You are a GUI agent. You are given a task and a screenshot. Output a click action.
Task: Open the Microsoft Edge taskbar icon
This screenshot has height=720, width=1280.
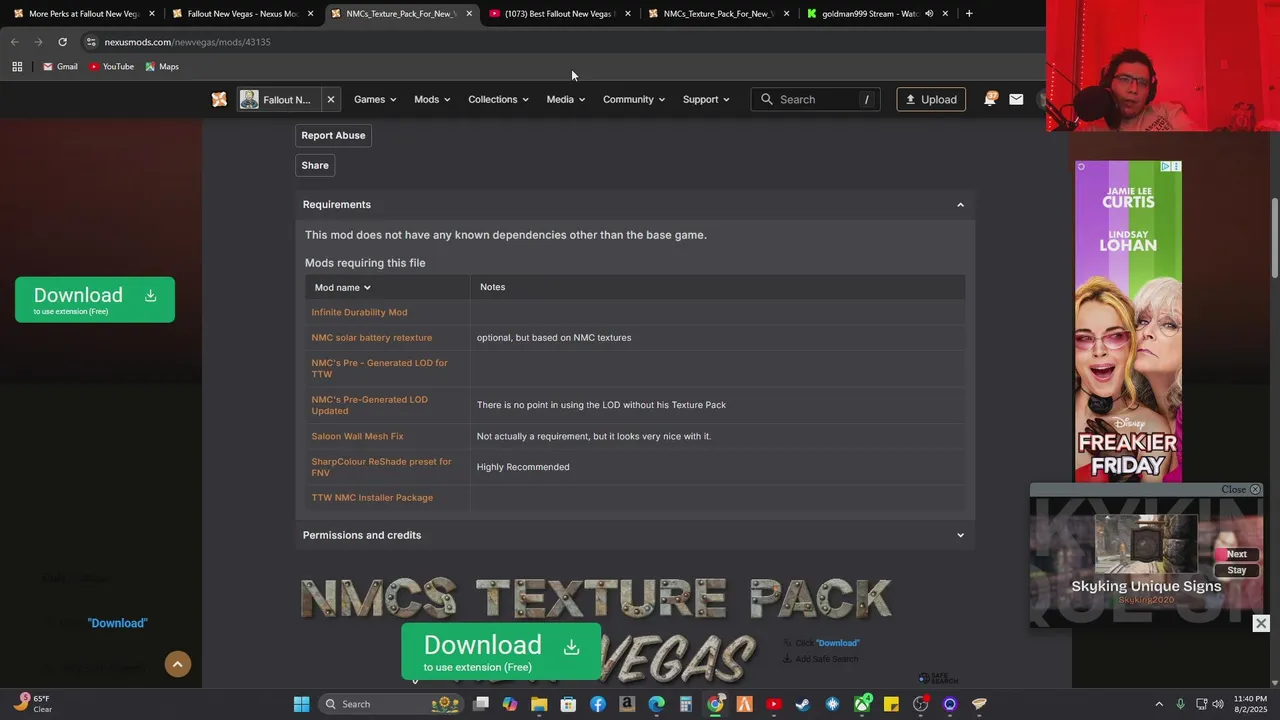coord(656,704)
